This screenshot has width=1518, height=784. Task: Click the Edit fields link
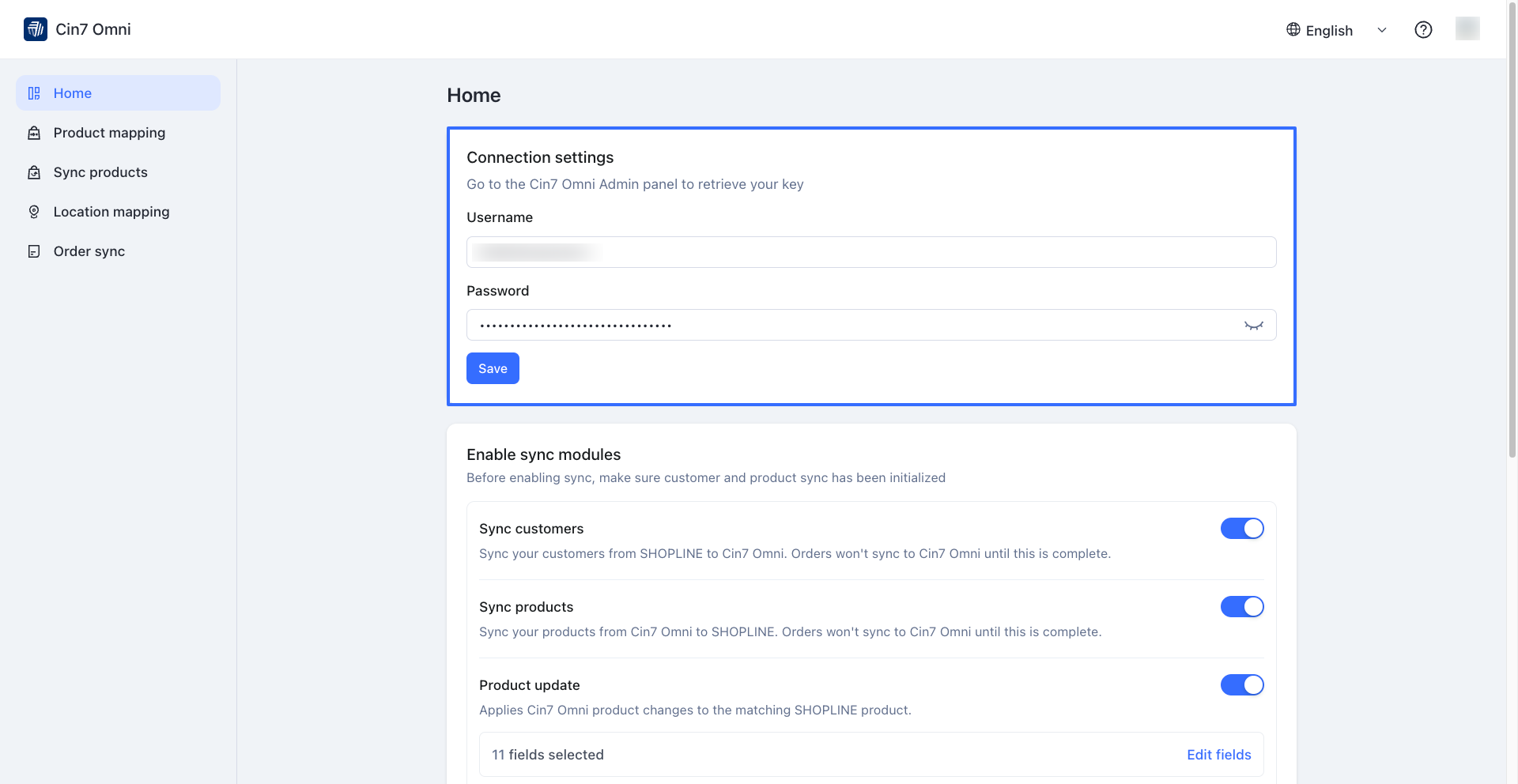coord(1219,755)
